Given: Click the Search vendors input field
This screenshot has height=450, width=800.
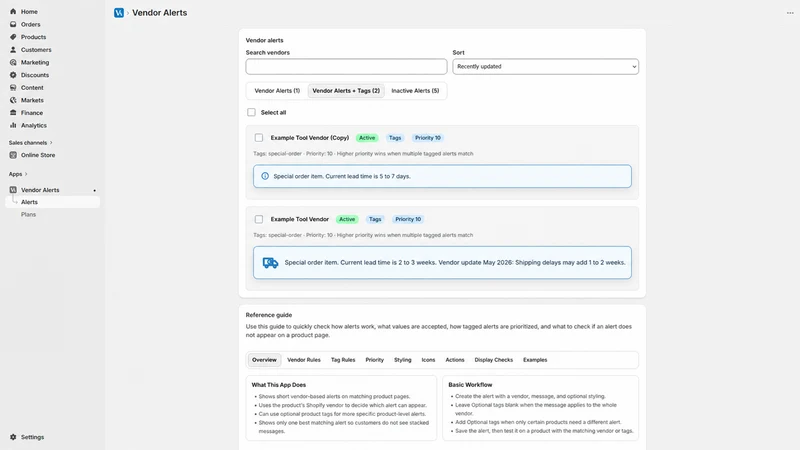Looking at the screenshot, I should [x=346, y=66].
